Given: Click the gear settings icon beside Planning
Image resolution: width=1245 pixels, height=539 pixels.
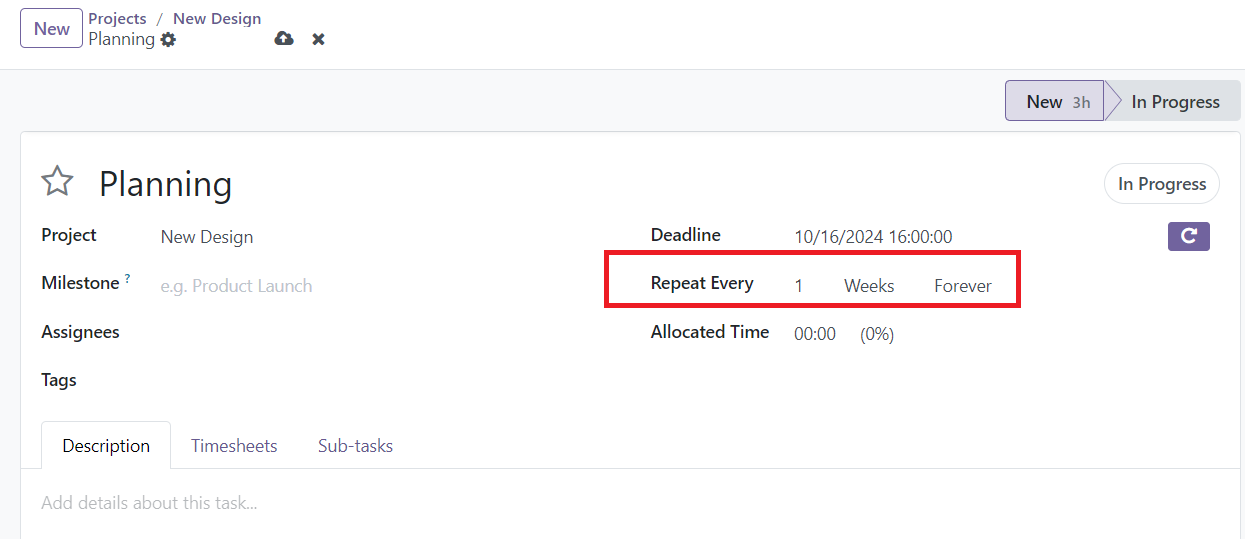Looking at the screenshot, I should point(168,40).
